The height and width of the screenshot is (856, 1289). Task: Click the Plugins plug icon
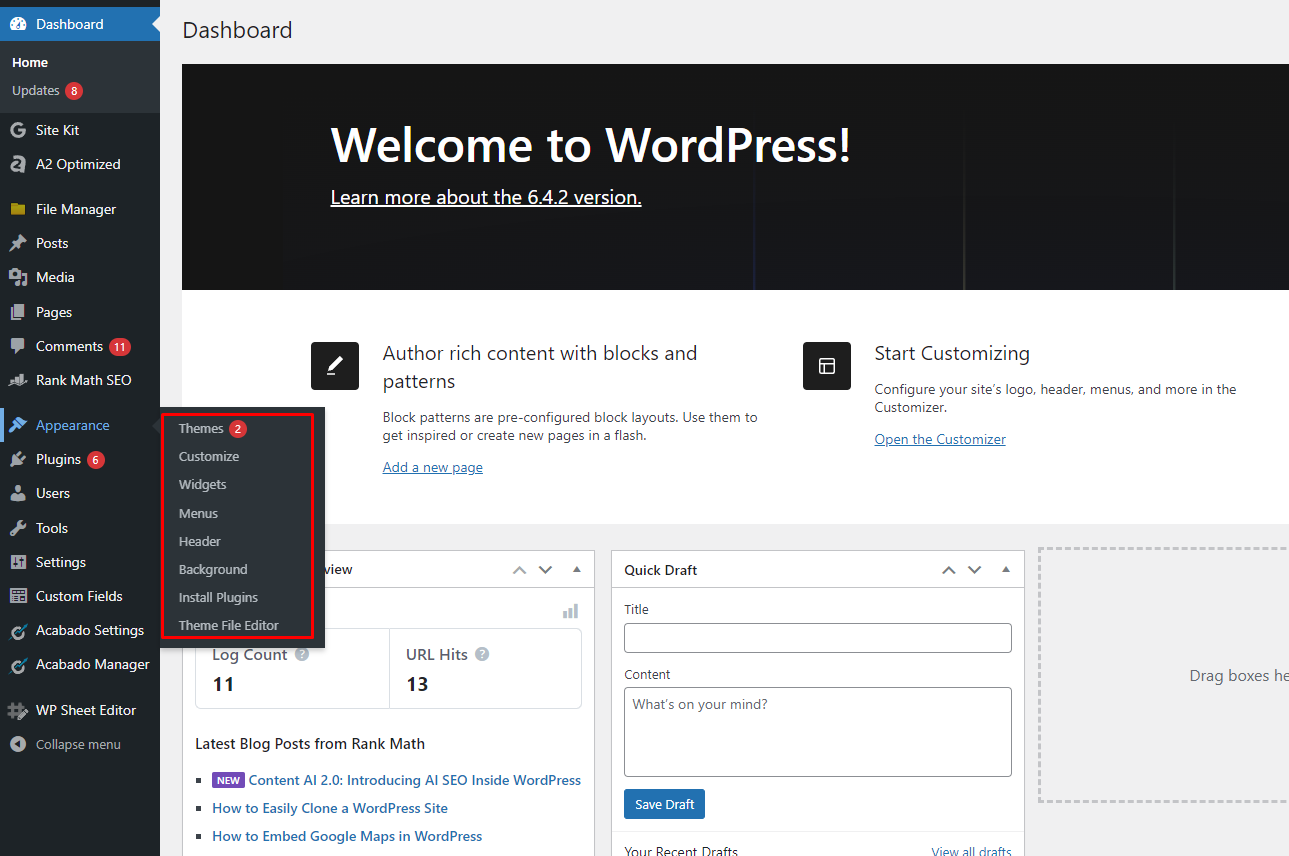(x=17, y=459)
